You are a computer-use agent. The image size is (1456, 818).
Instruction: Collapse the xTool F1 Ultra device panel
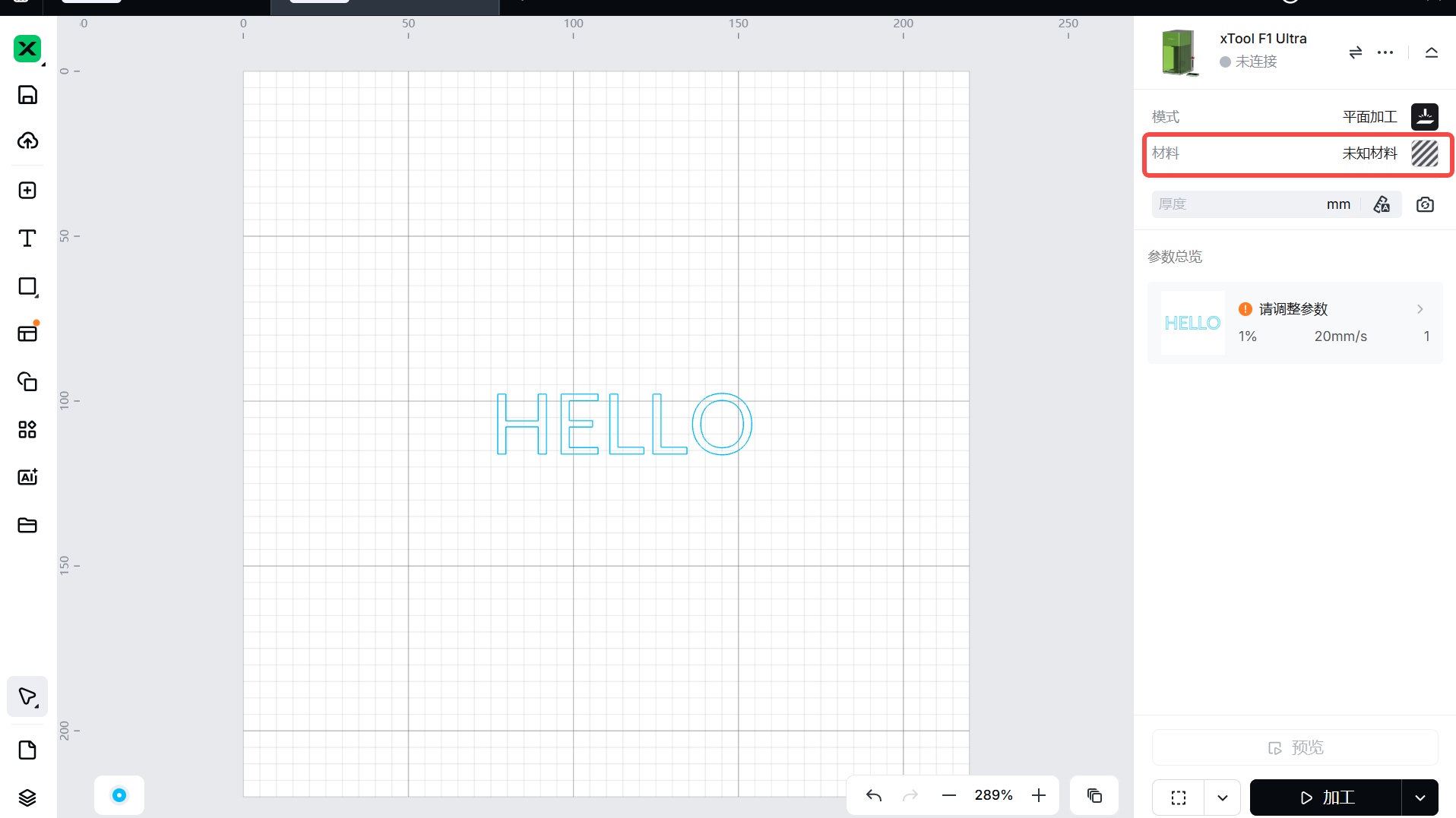1432,52
